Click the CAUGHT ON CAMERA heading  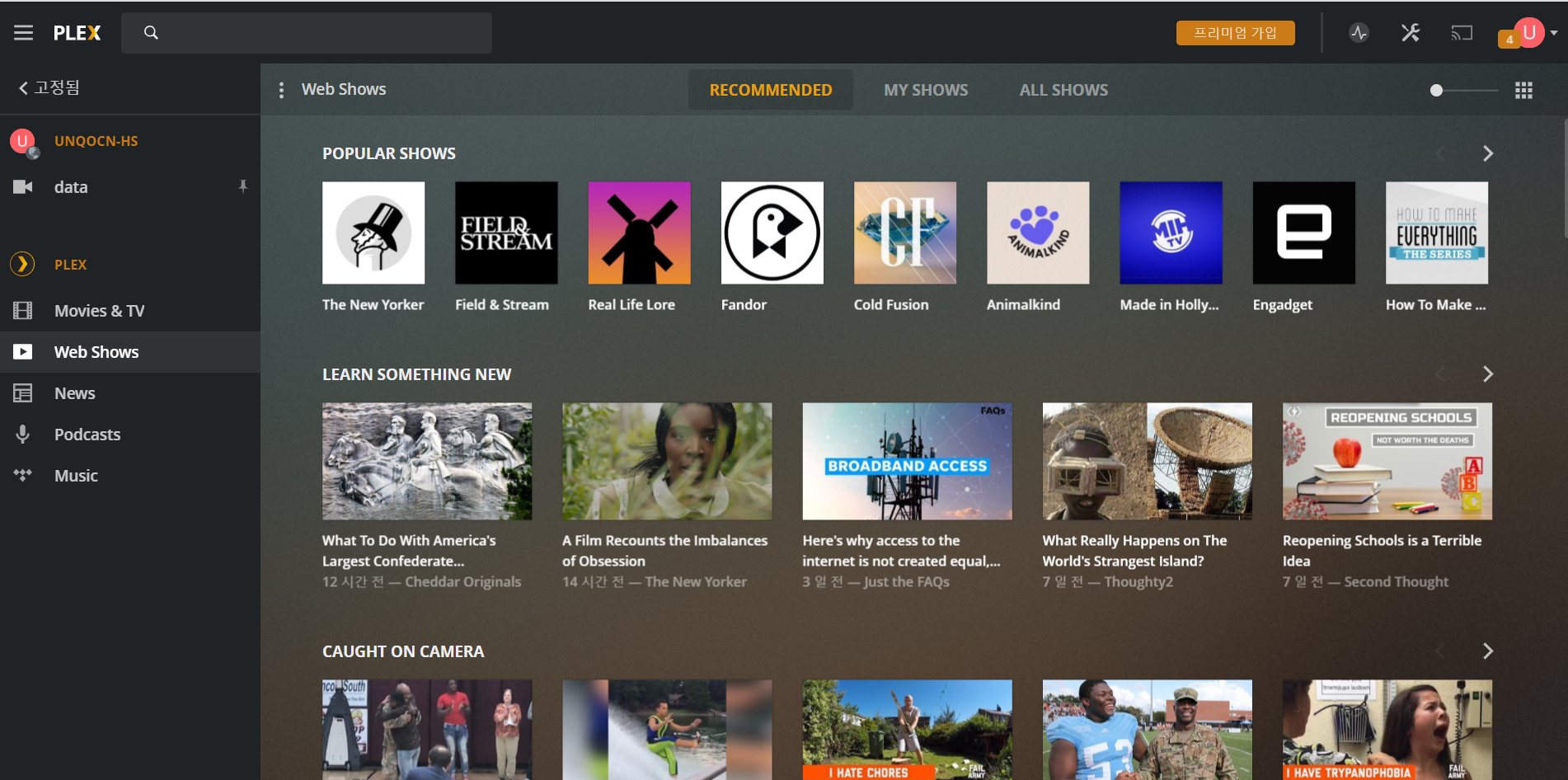coord(403,651)
